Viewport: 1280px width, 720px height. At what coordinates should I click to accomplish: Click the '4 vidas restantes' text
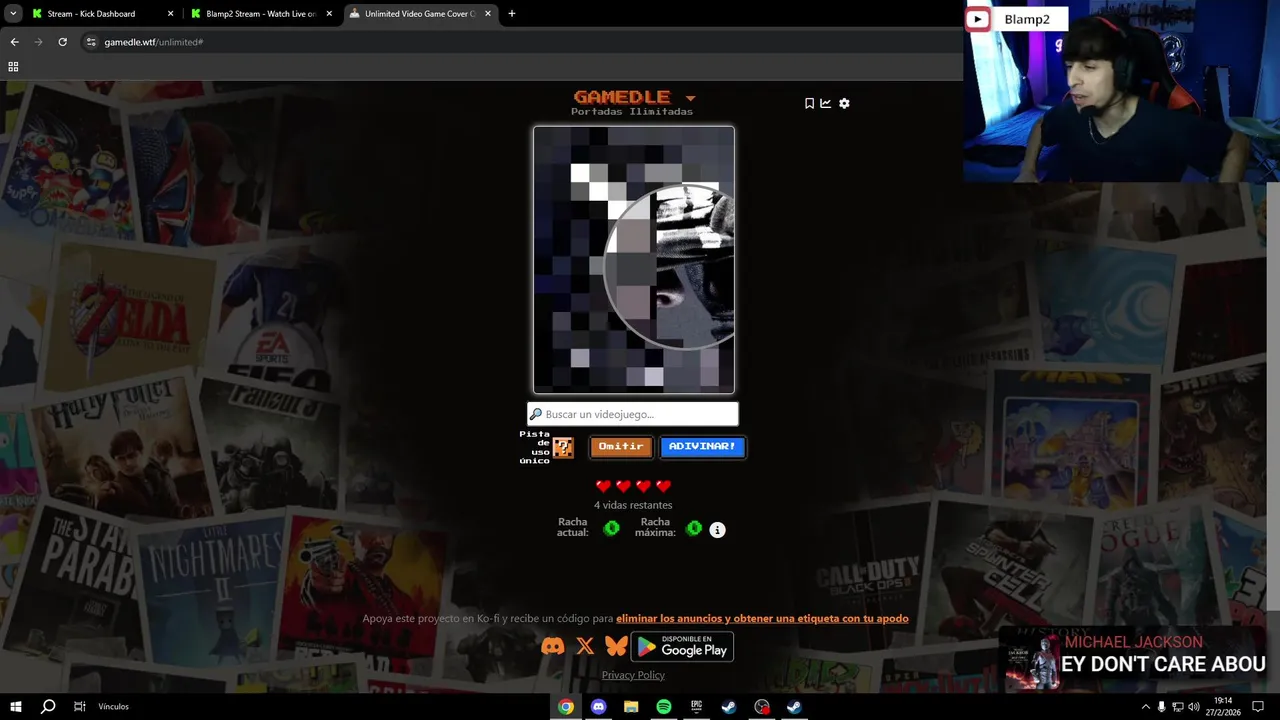[633, 505]
